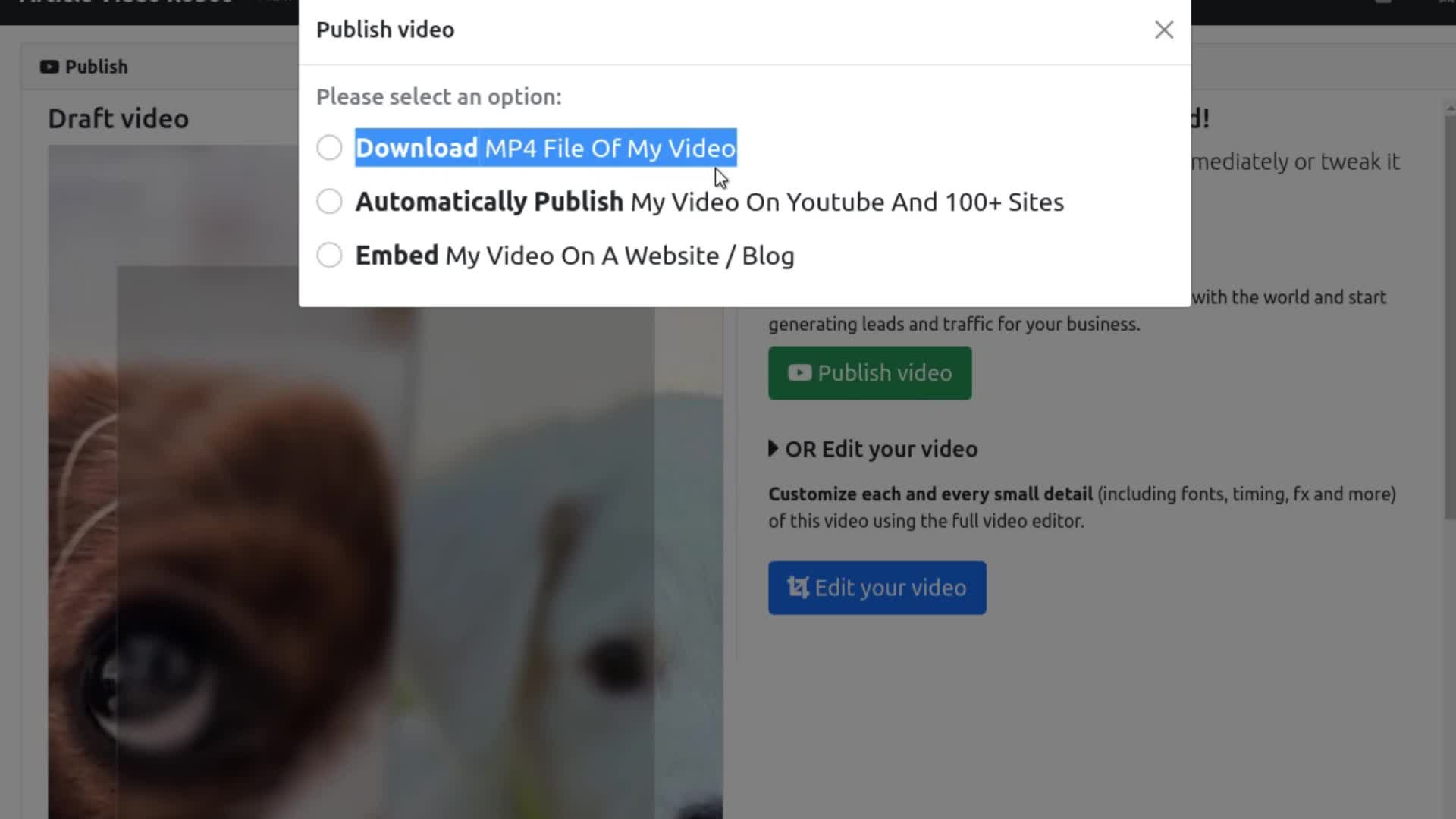Click the green Publish video button
Image resolution: width=1456 pixels, height=819 pixels.
(870, 373)
